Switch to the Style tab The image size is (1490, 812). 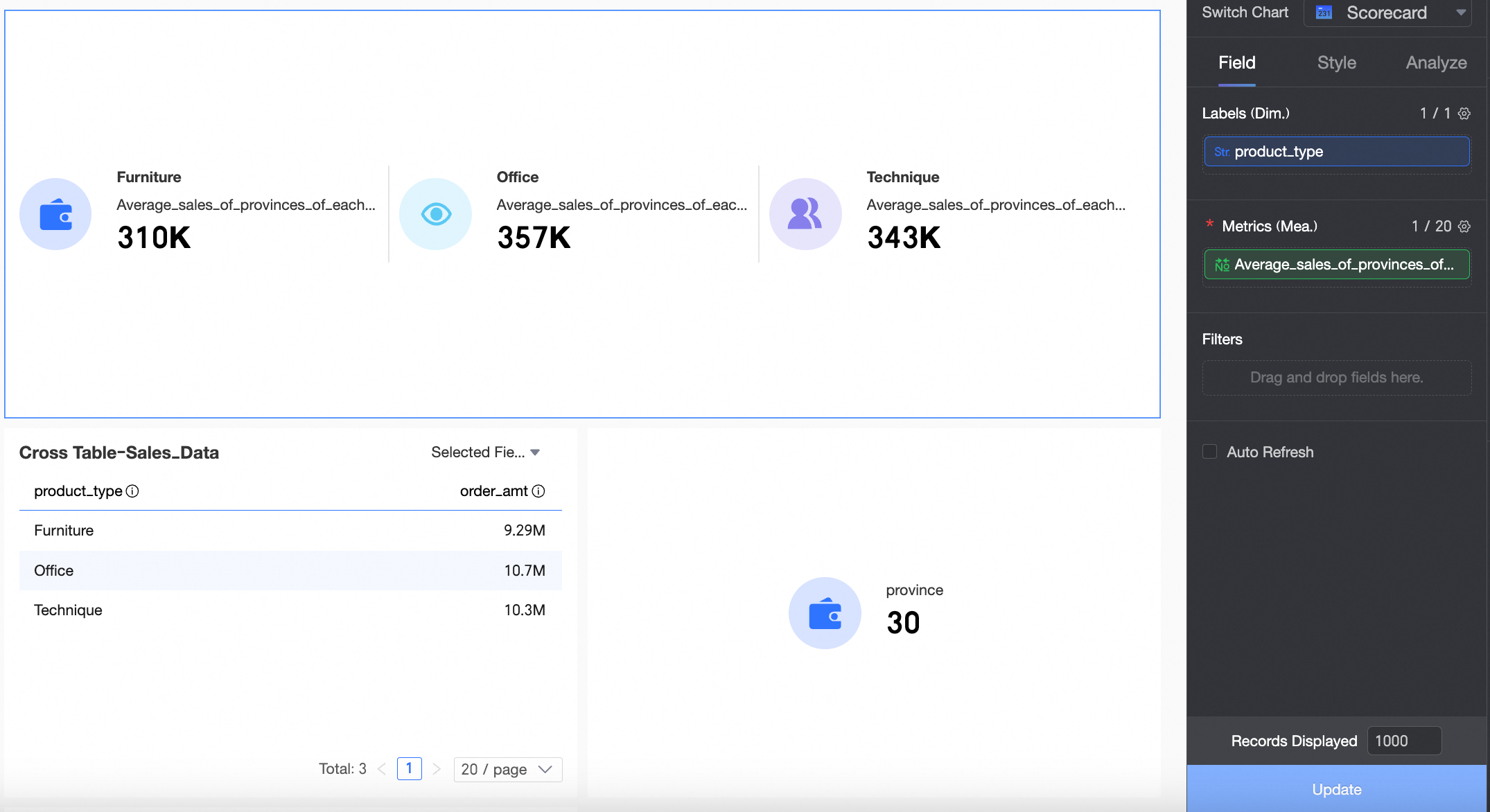click(x=1336, y=63)
